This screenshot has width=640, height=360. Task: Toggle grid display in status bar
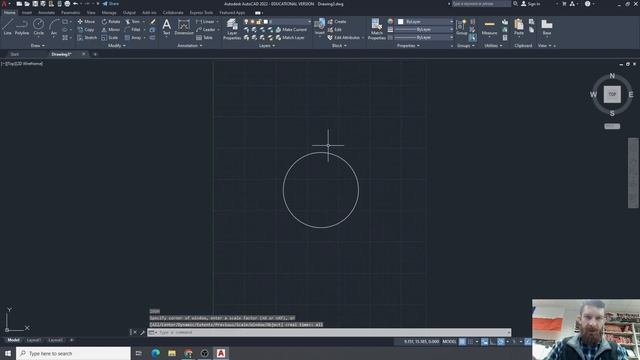click(462, 342)
